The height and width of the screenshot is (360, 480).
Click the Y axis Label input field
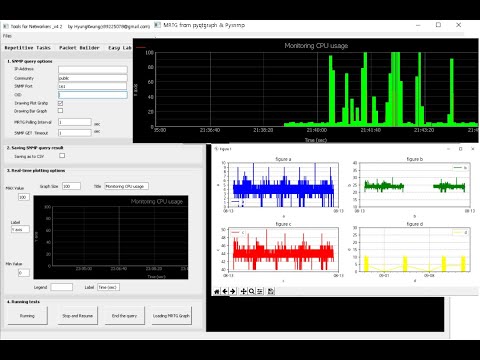(x=20, y=229)
